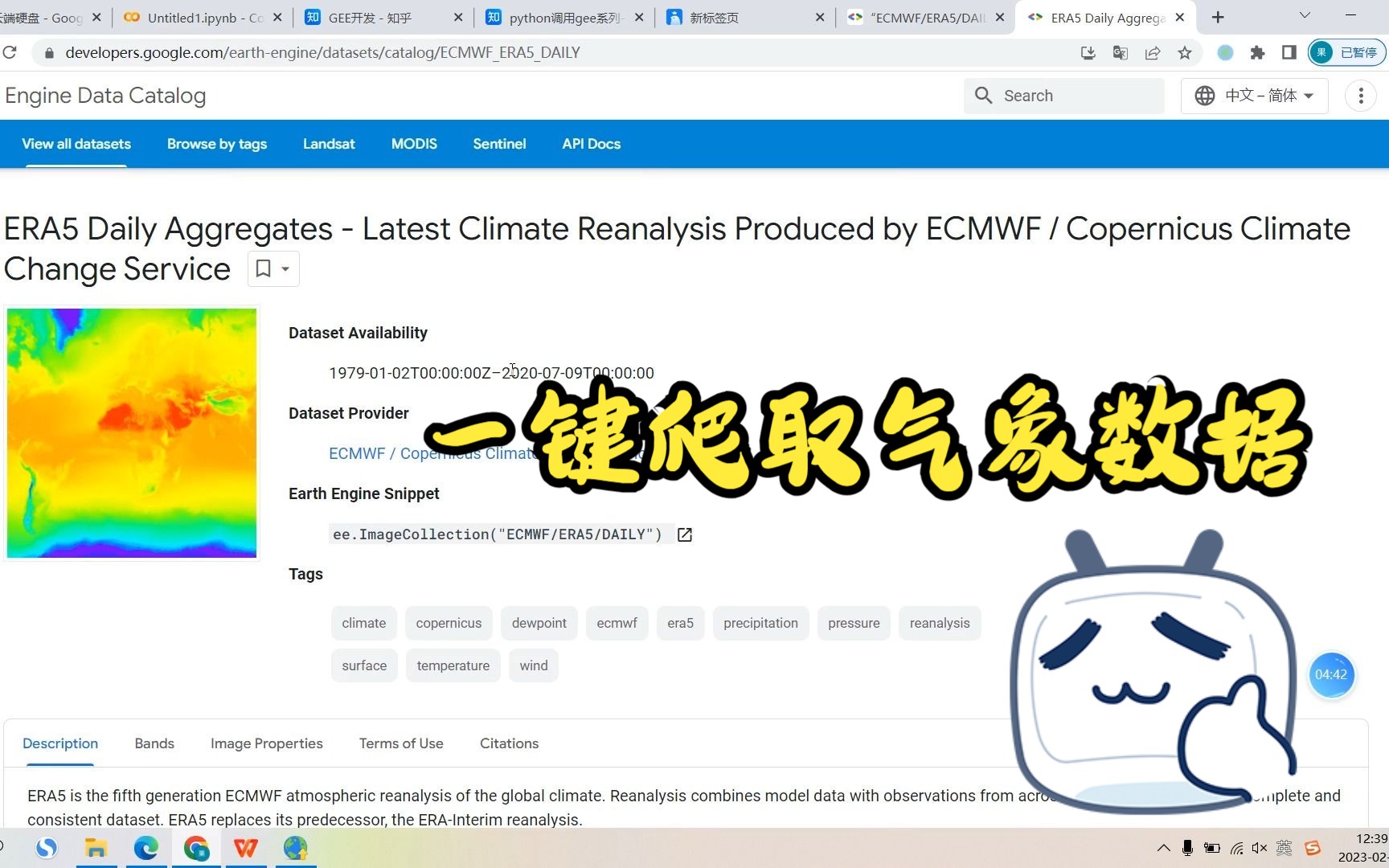This screenshot has width=1389, height=868.
Task: Open the Landsat datasets menu item
Action: pyautogui.click(x=329, y=144)
